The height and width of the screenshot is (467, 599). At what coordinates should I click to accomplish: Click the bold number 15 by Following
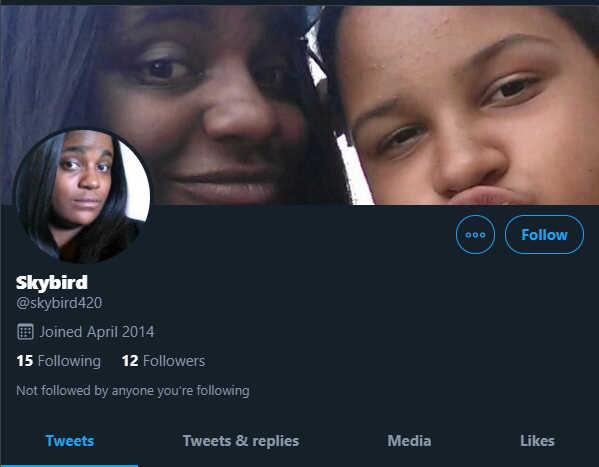point(24,361)
